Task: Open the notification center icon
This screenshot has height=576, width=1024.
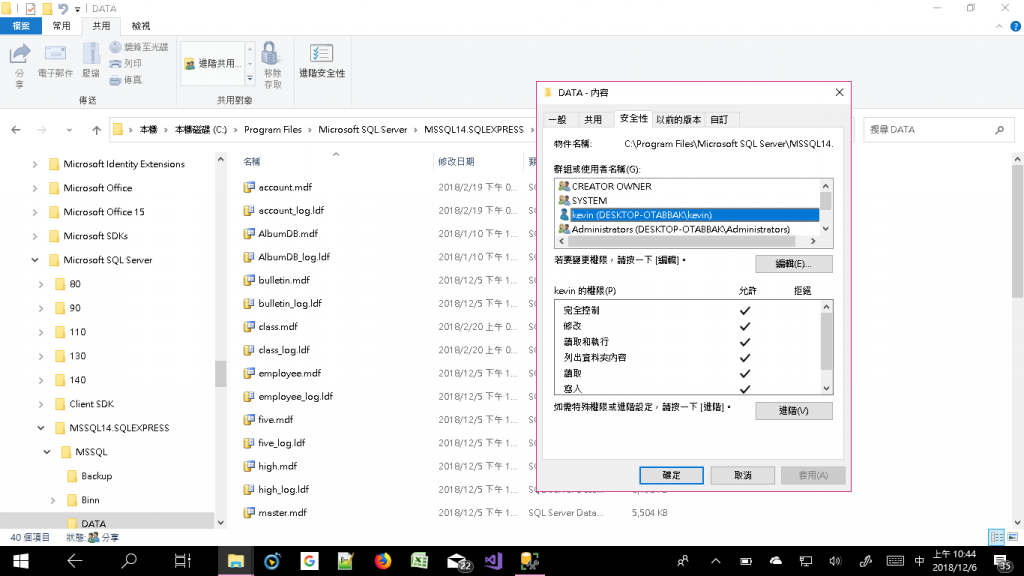Action: [x=1002, y=561]
